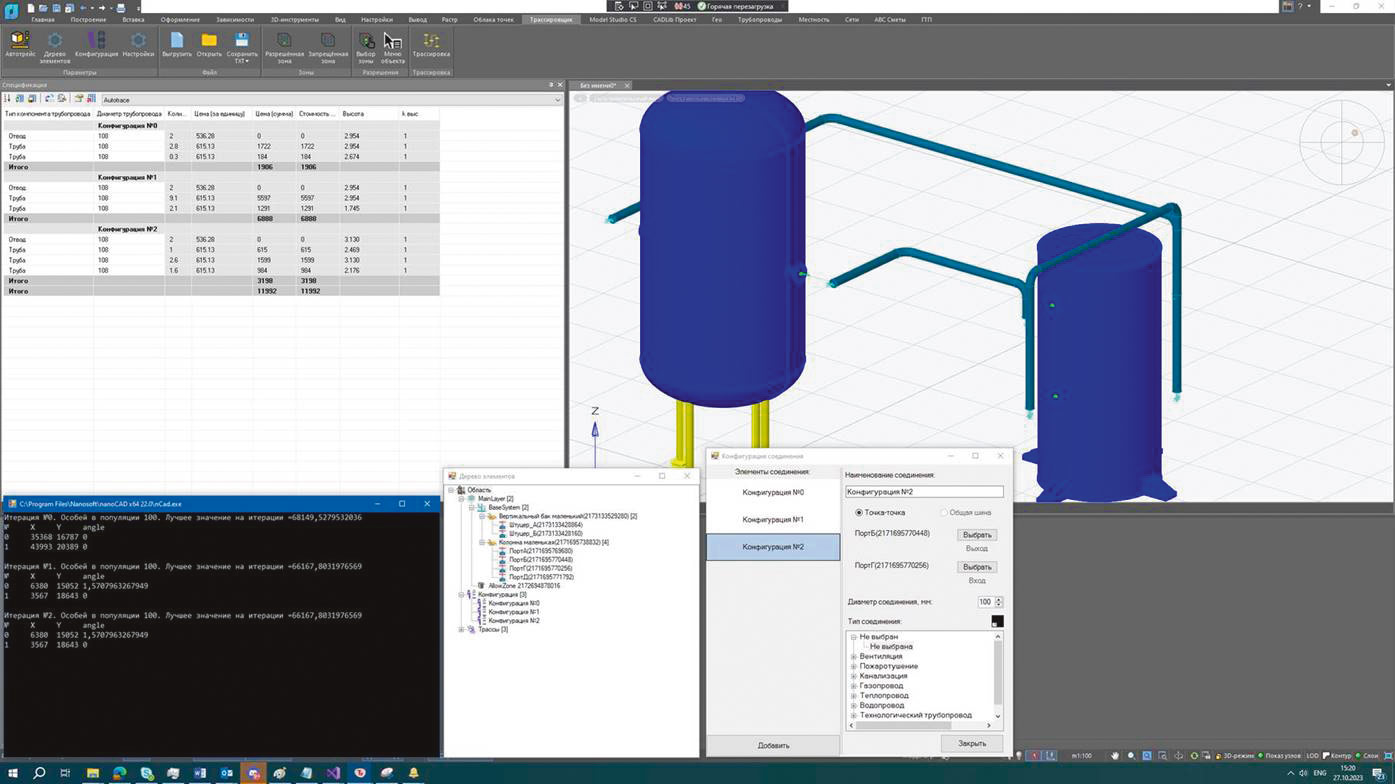Launch the Трассировка tool icon
Image resolution: width=1395 pixels, height=784 pixels.
pyautogui.click(x=431, y=46)
